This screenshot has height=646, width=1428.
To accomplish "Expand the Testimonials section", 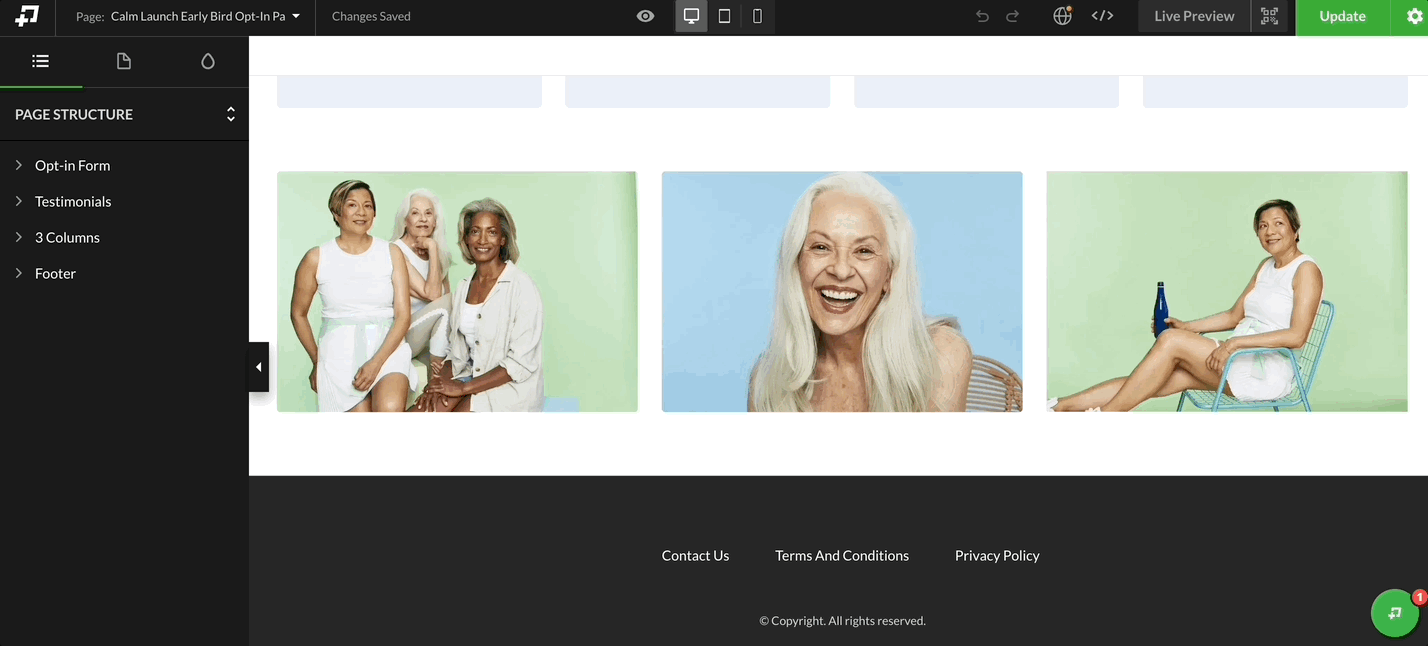I will point(19,201).
